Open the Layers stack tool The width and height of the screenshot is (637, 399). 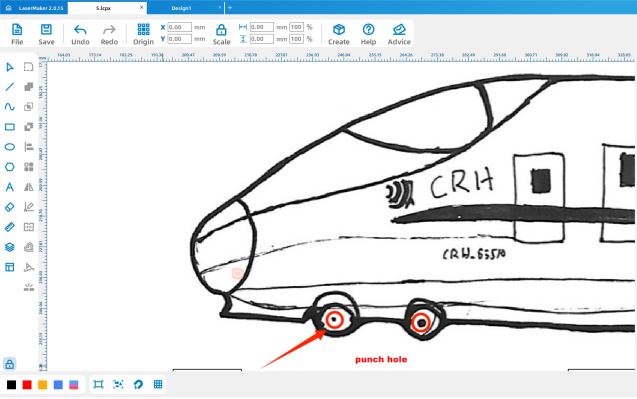coord(10,247)
